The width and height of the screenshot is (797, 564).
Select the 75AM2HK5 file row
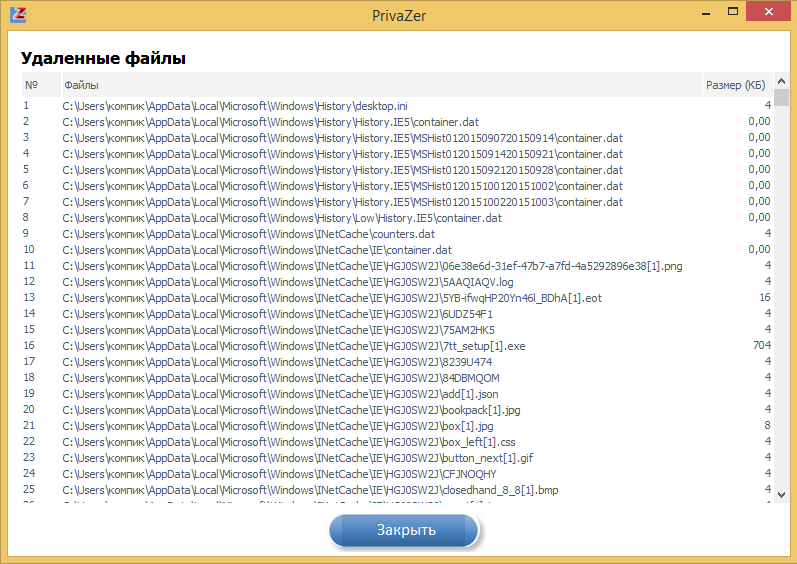[x=397, y=330]
